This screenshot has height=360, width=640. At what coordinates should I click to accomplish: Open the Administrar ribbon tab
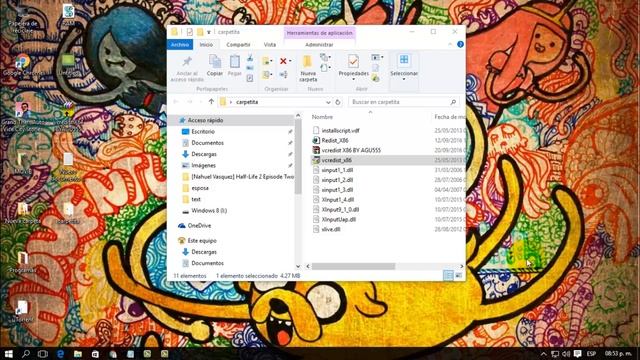point(319,44)
